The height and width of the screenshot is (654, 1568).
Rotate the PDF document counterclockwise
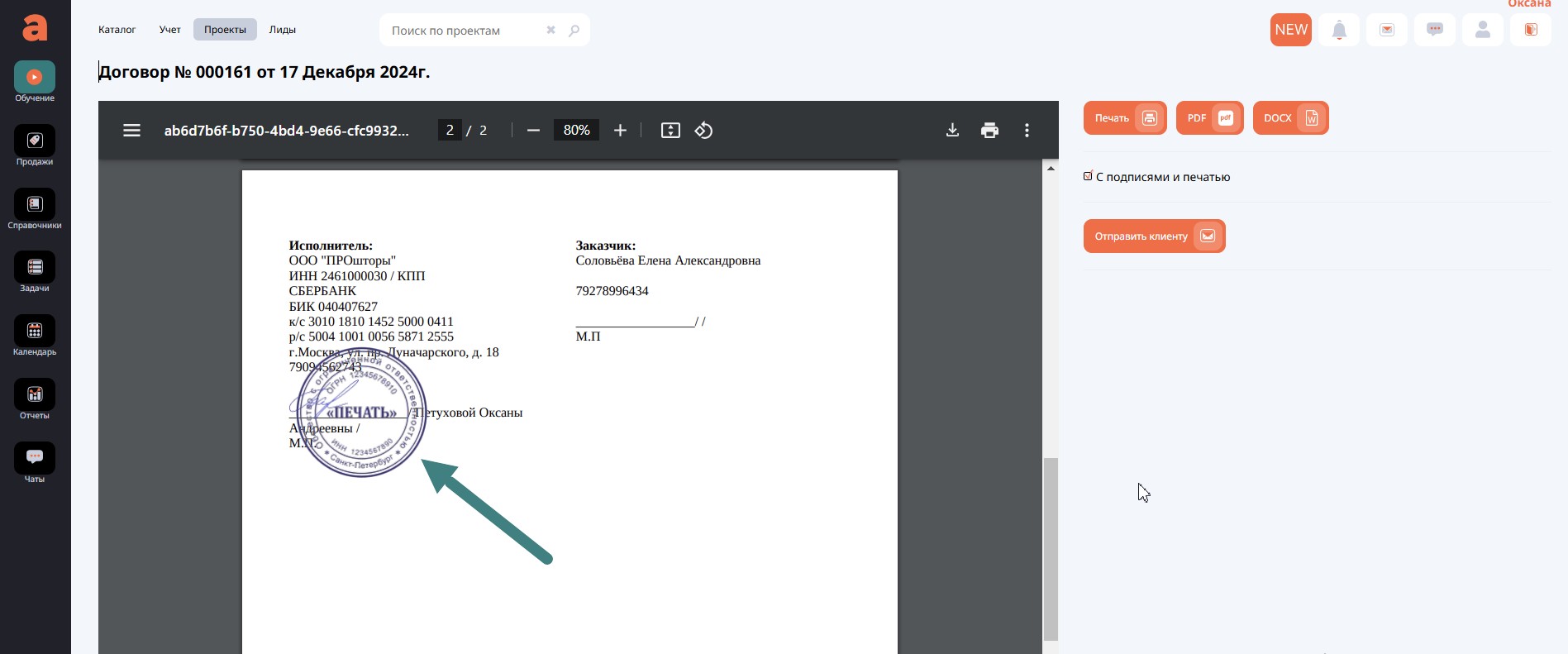coord(703,131)
